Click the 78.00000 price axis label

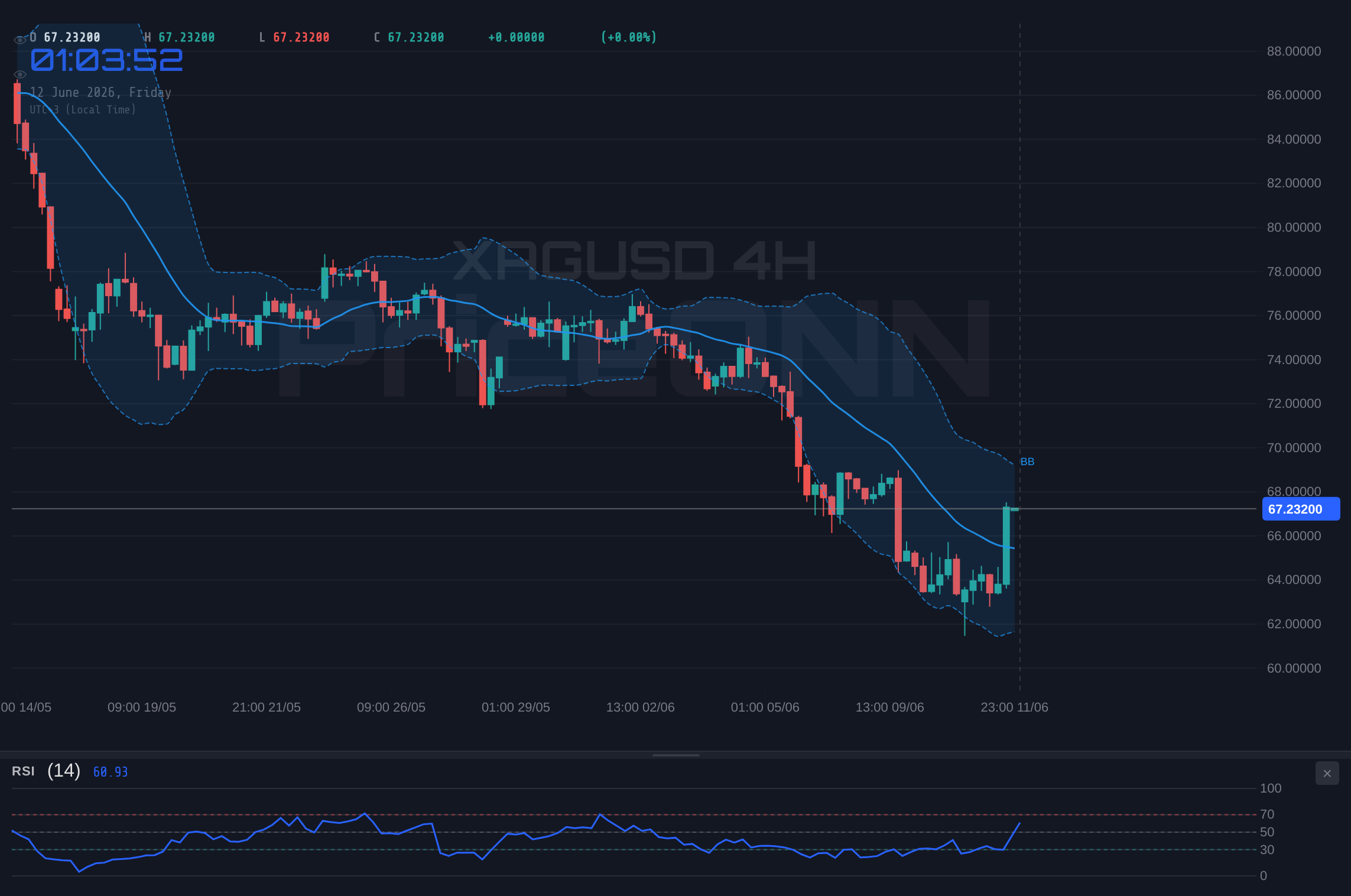(1294, 272)
